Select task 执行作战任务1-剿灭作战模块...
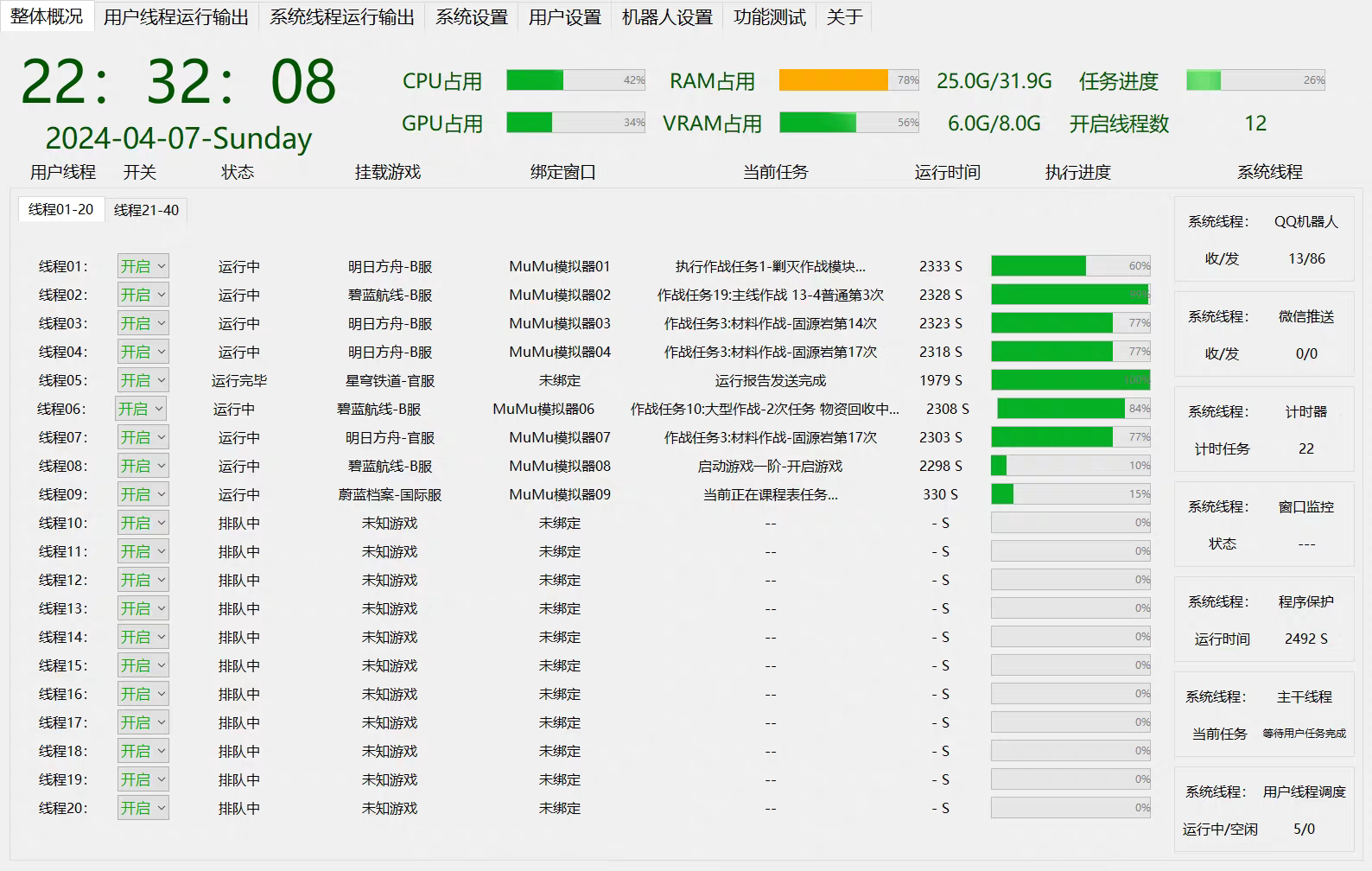 click(x=771, y=267)
